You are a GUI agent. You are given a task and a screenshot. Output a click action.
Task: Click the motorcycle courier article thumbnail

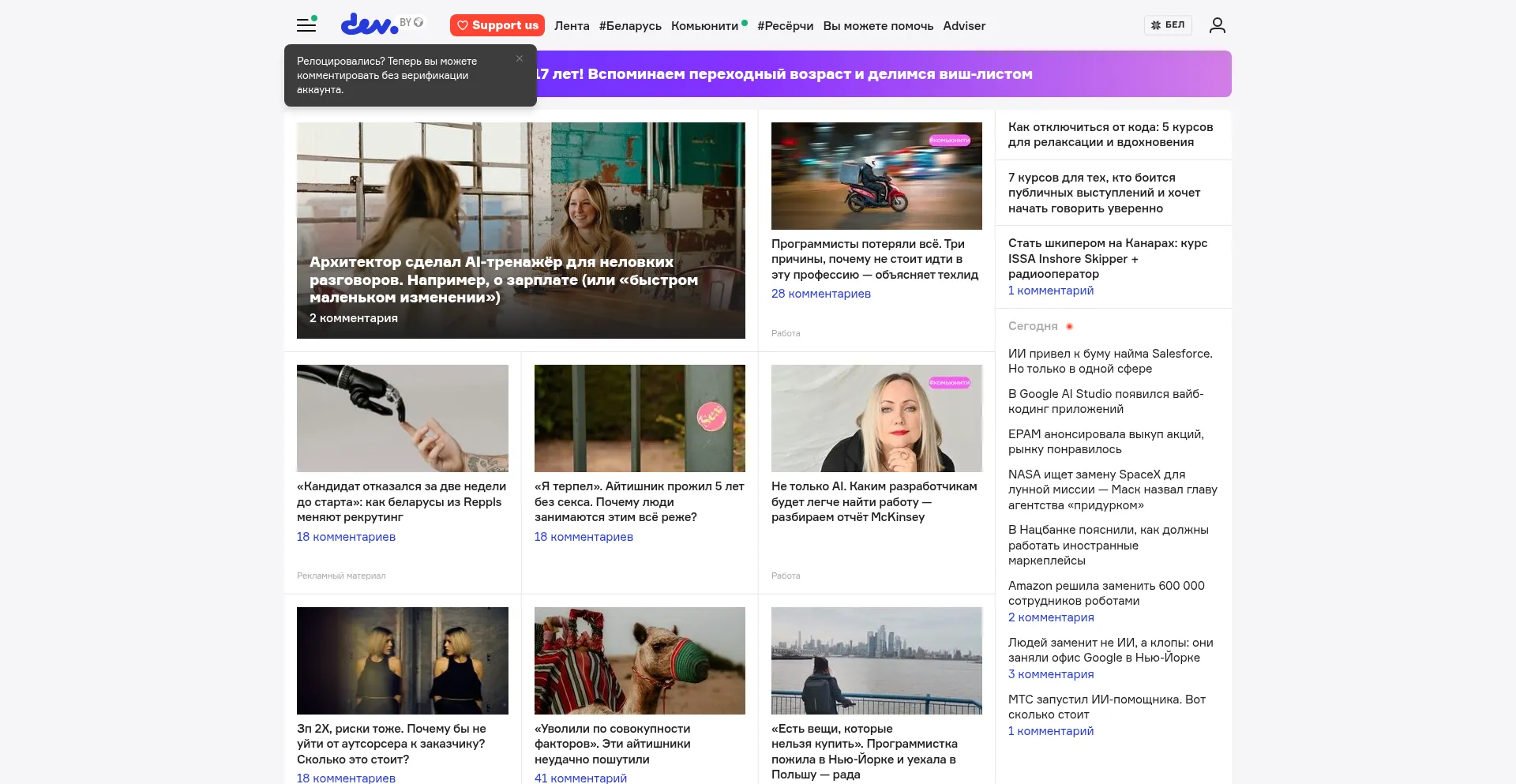click(x=876, y=176)
